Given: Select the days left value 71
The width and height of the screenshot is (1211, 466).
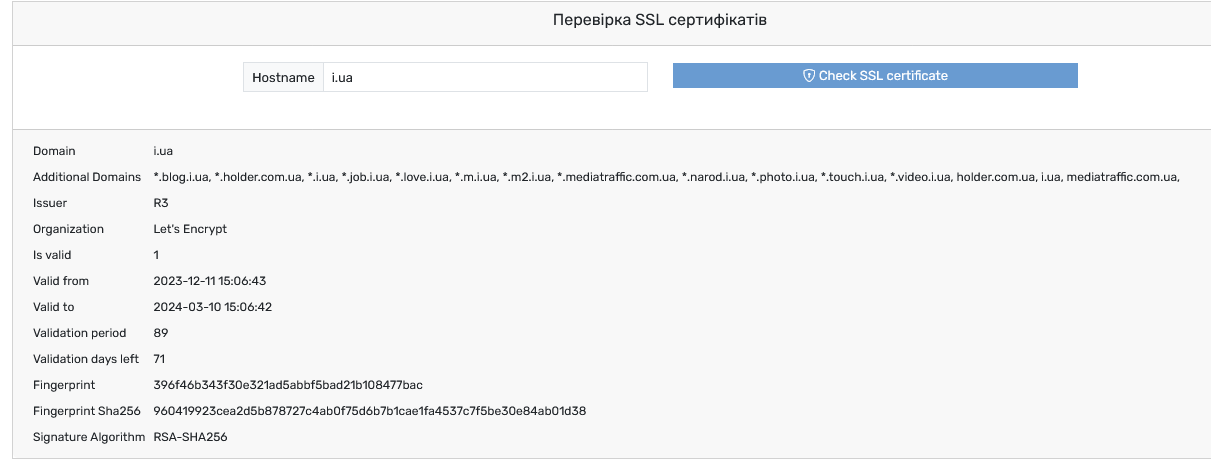Looking at the screenshot, I should click(160, 359).
